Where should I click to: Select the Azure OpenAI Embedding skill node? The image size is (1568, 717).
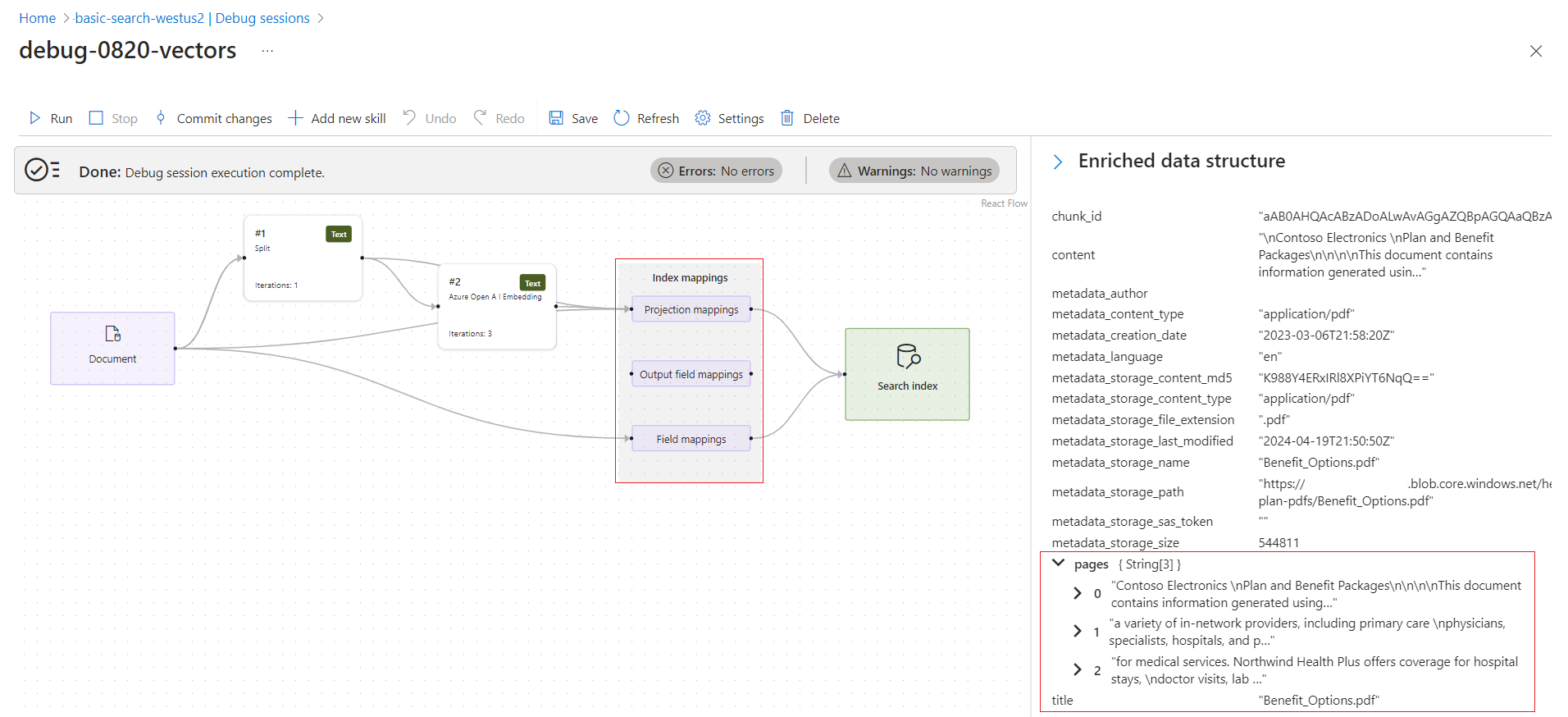[x=497, y=307]
